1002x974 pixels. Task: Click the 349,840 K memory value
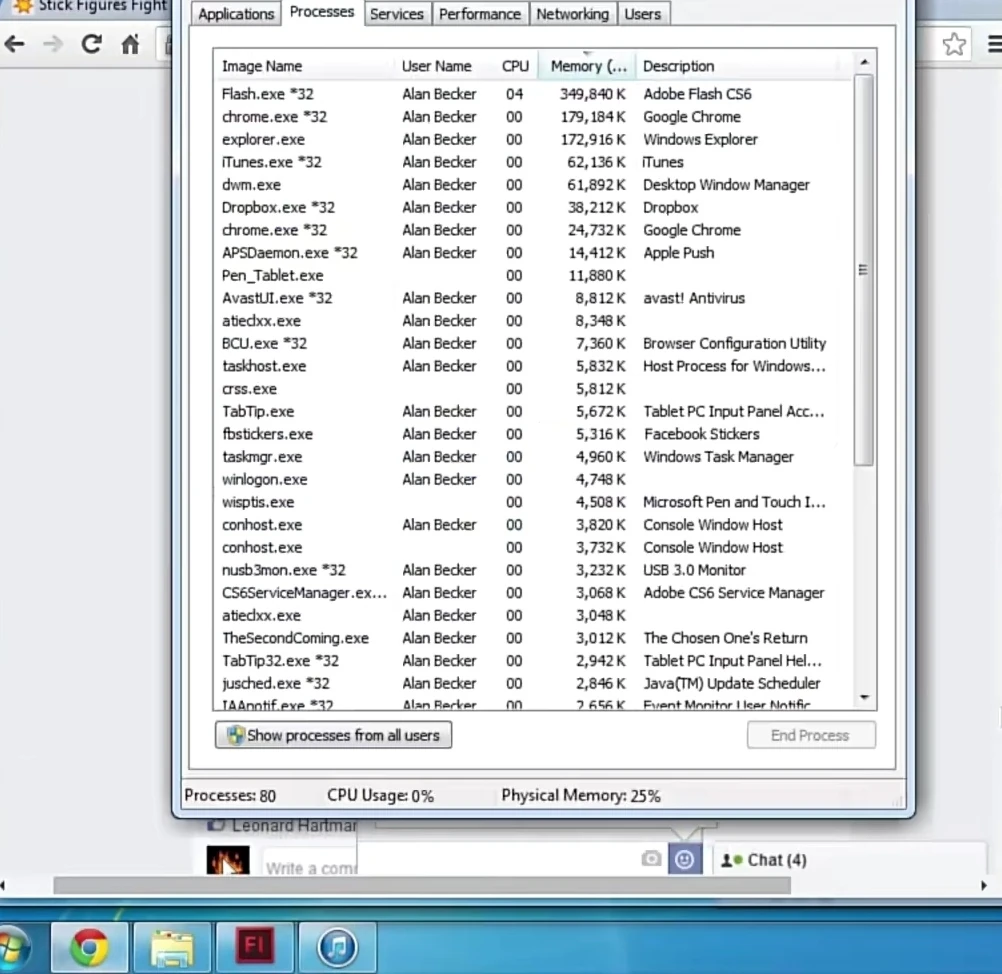pyautogui.click(x=592, y=95)
